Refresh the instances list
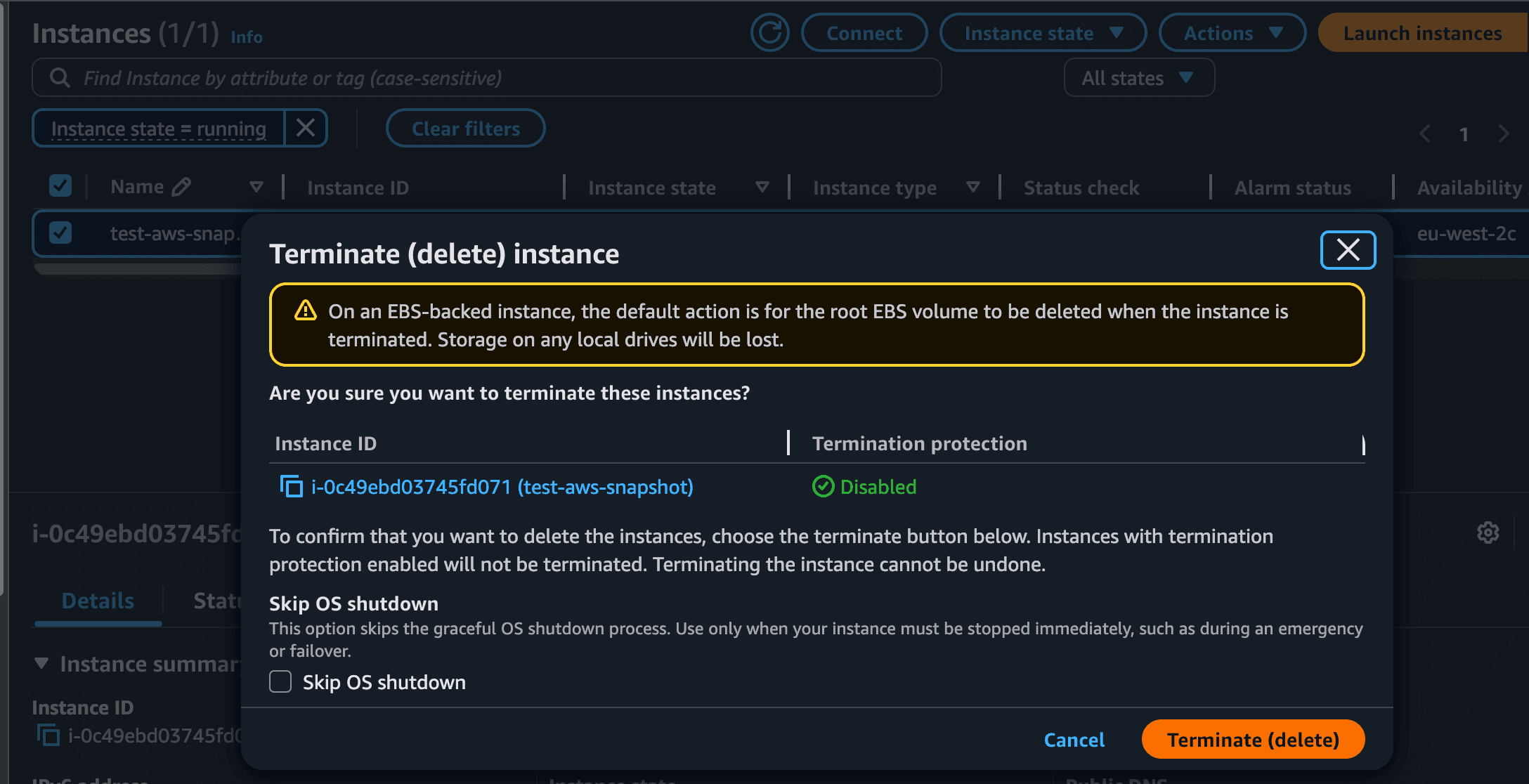 click(x=770, y=32)
